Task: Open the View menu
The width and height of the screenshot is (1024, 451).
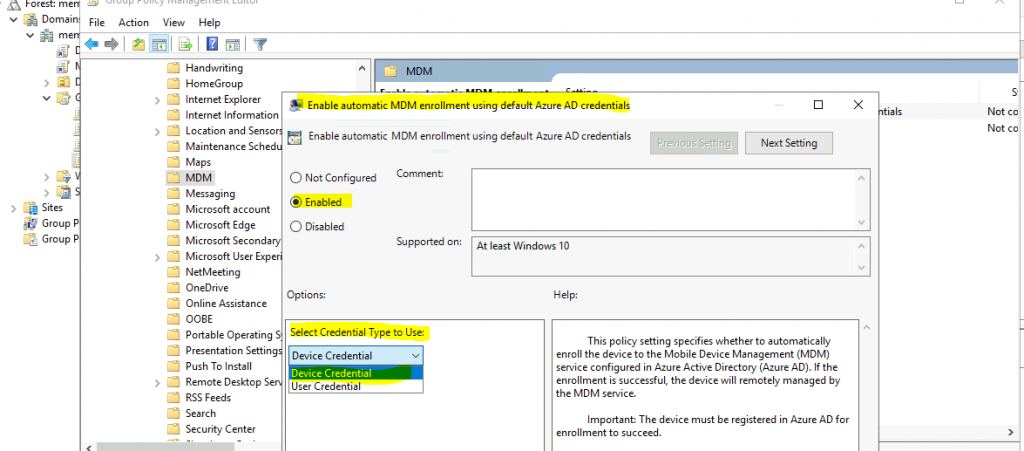Action: pyautogui.click(x=174, y=22)
